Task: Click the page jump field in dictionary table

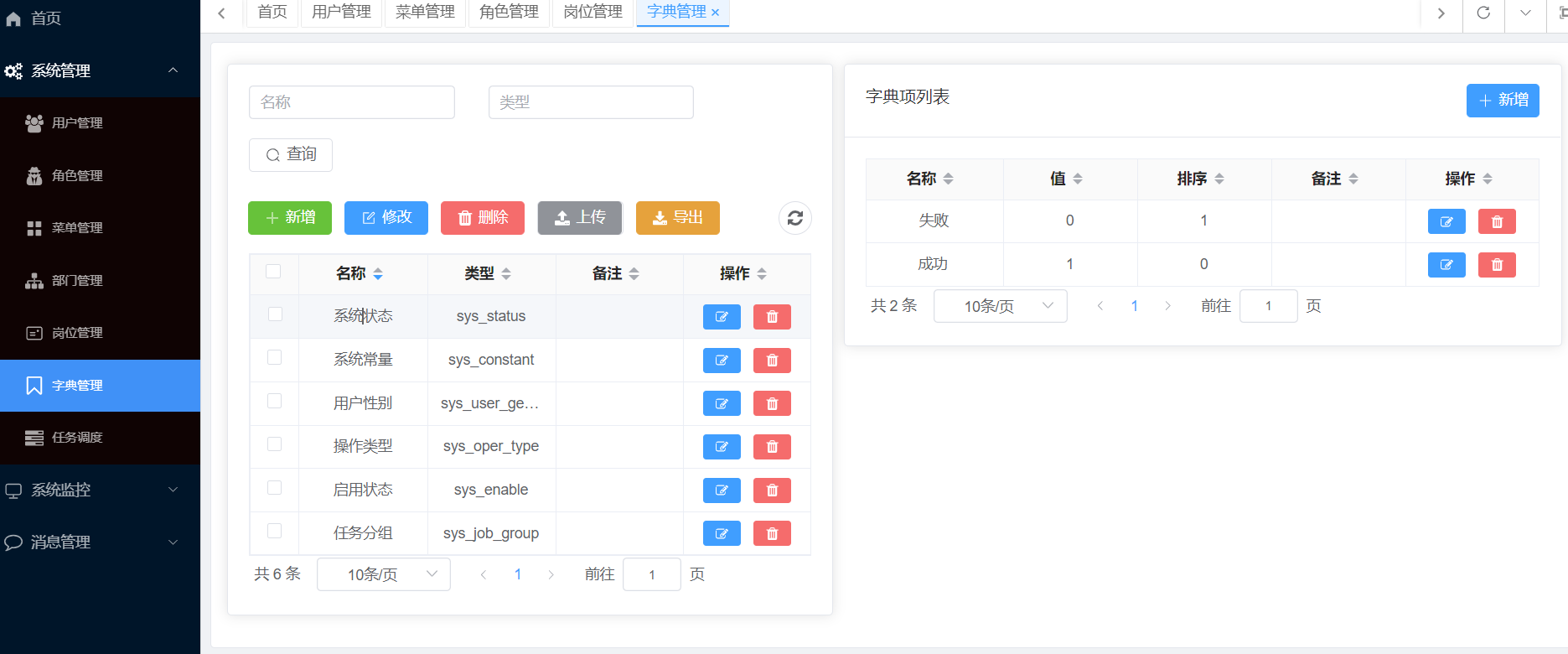Action: [652, 574]
